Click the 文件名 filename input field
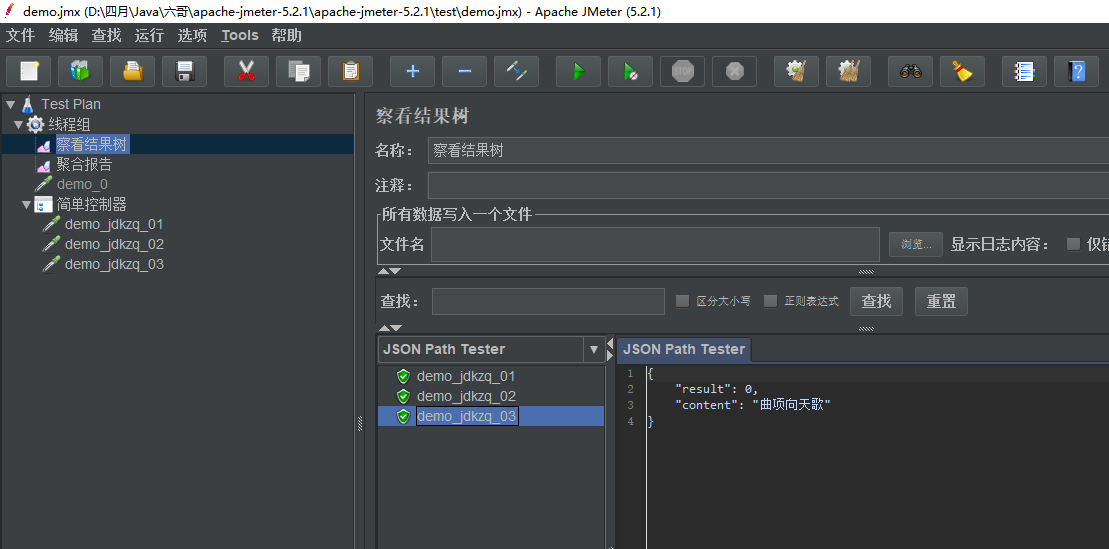This screenshot has height=549, width=1109. [x=656, y=245]
